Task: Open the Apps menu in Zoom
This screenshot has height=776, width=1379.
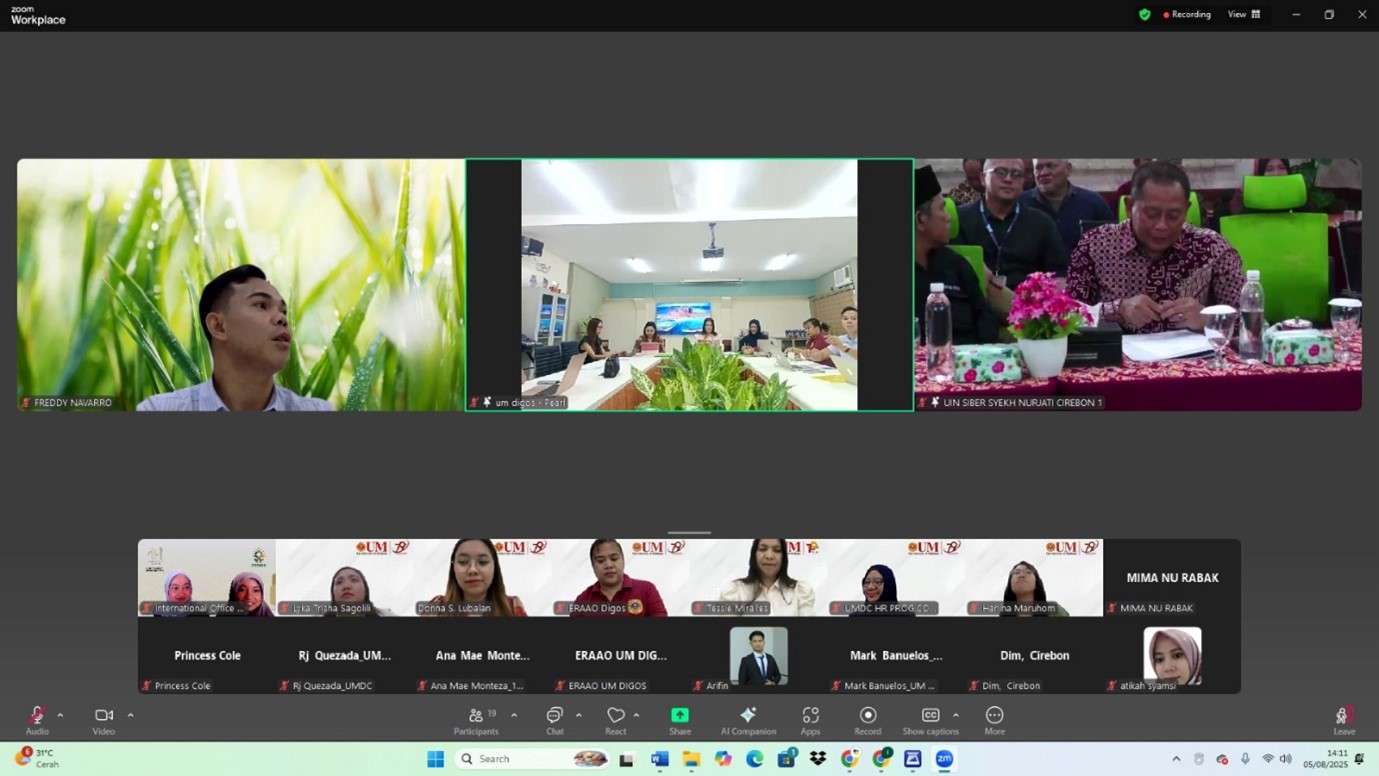Action: 810,720
